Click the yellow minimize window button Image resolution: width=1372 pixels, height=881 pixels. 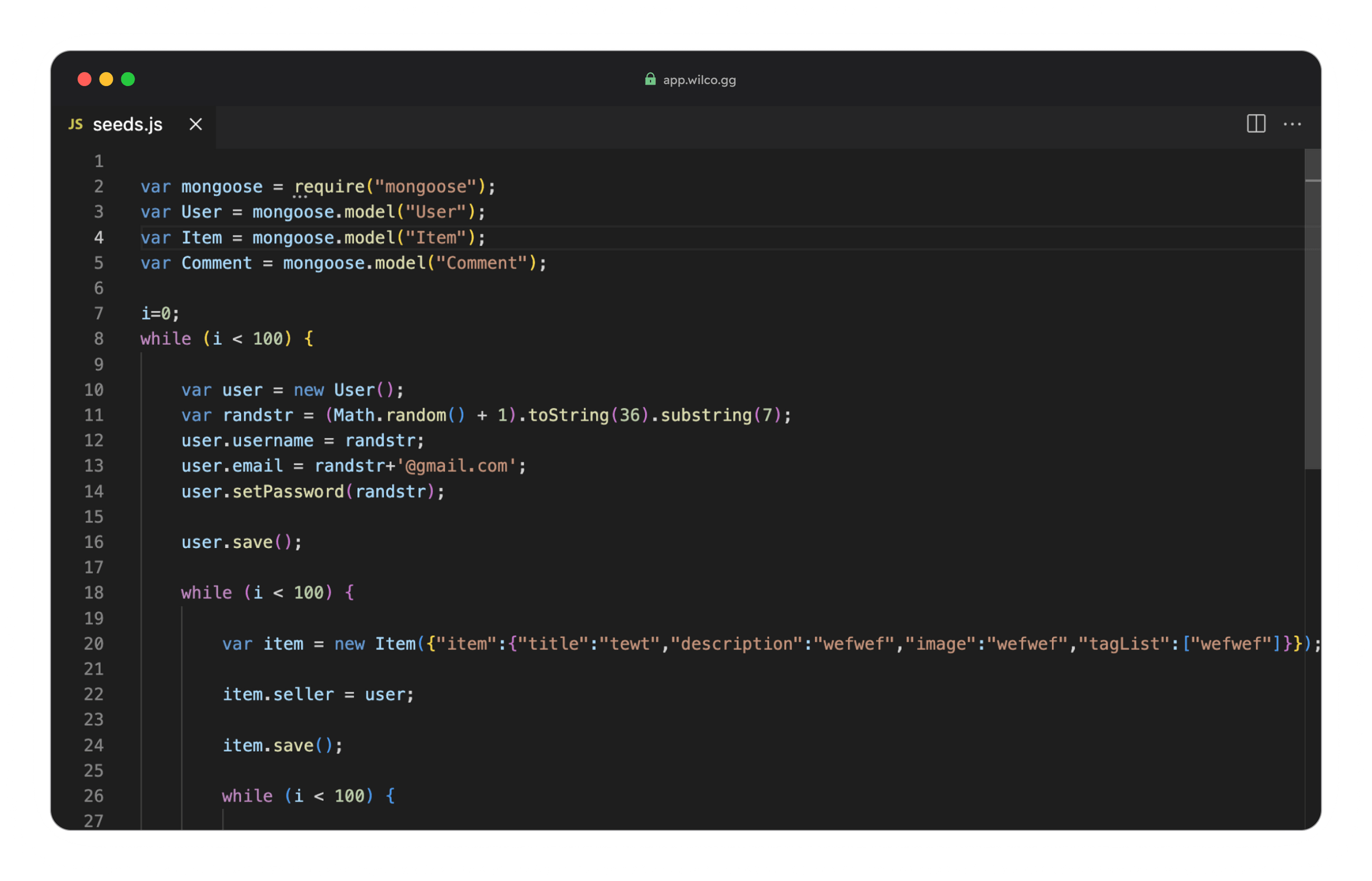point(107,79)
